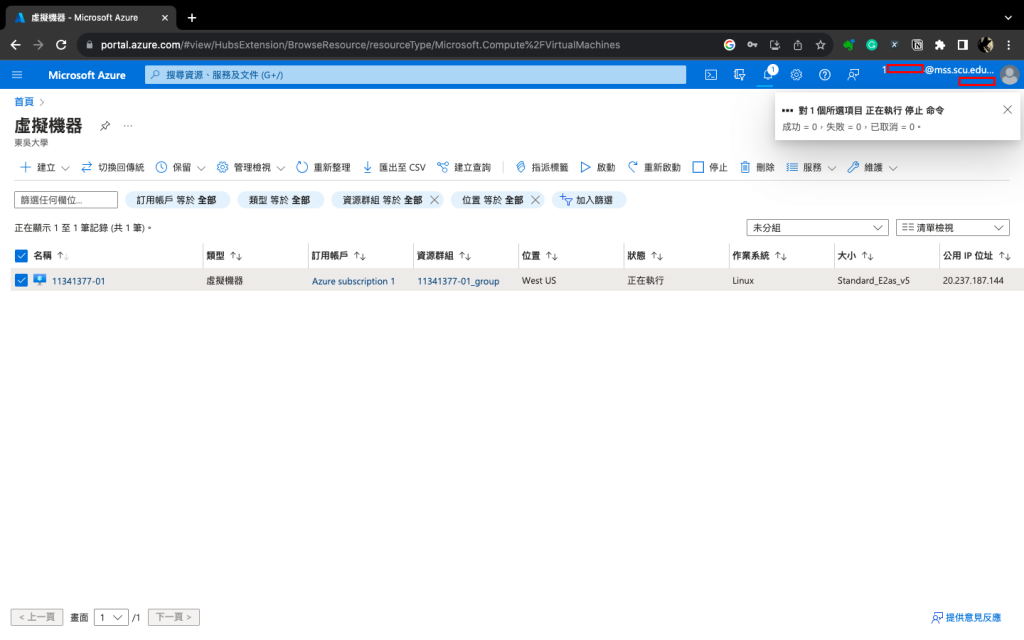Viewport: 1024px width, 640px height.
Task: Click 提供意見反應 link
Action: [x=966, y=617]
